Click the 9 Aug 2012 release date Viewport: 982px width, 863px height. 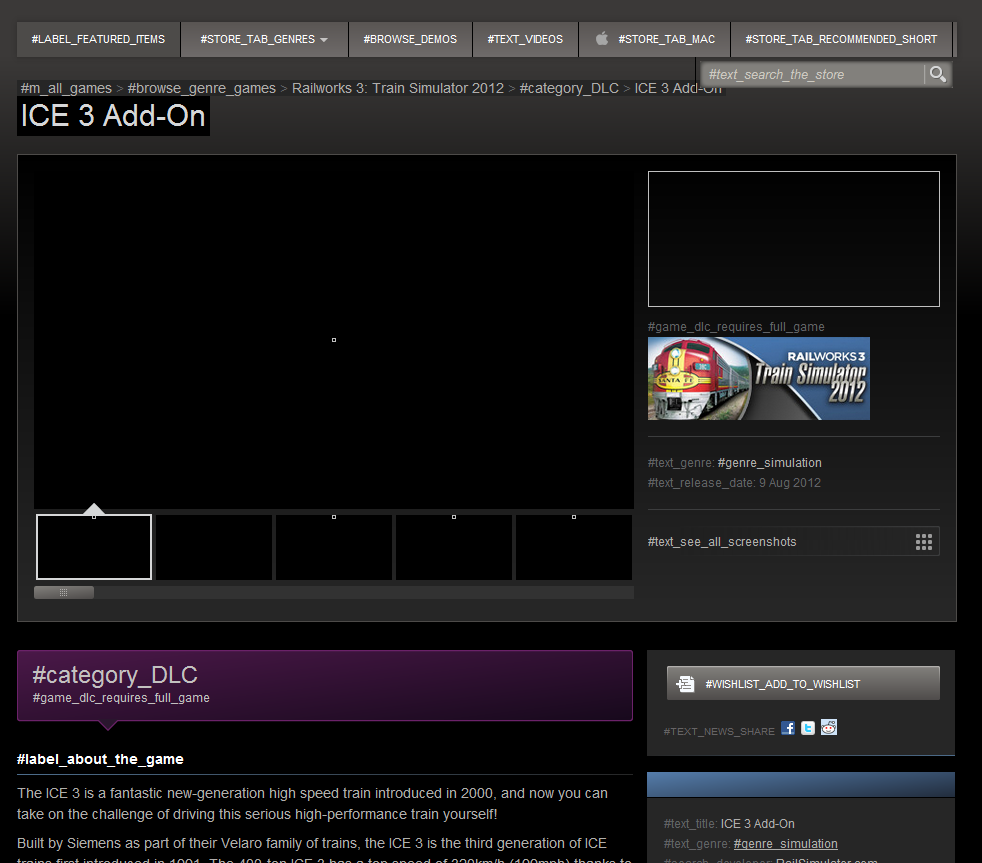(x=790, y=483)
